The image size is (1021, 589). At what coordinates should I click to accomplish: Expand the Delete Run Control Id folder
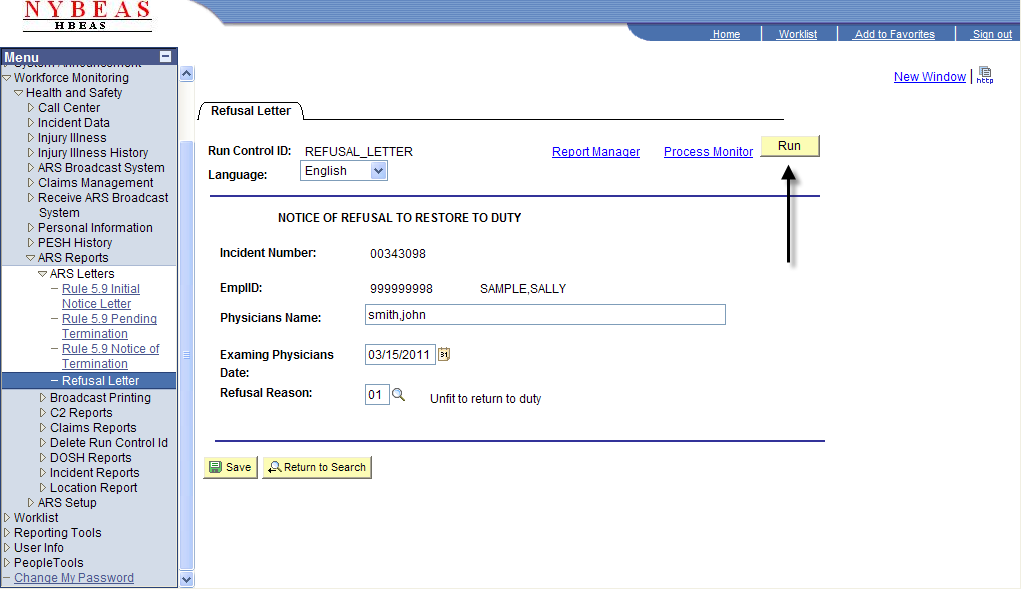click(43, 443)
